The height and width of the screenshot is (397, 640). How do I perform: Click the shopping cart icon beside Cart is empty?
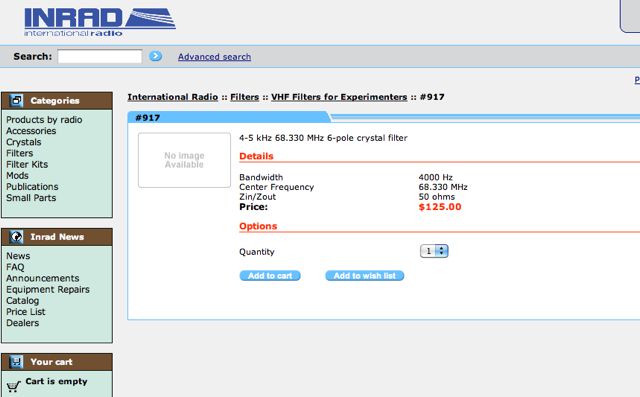tap(13, 386)
